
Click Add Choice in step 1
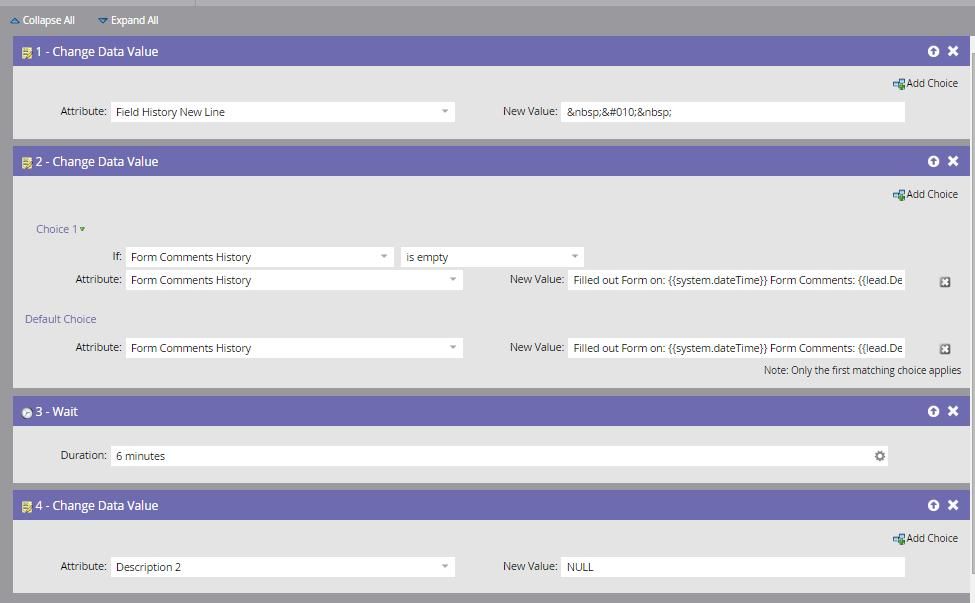(925, 84)
